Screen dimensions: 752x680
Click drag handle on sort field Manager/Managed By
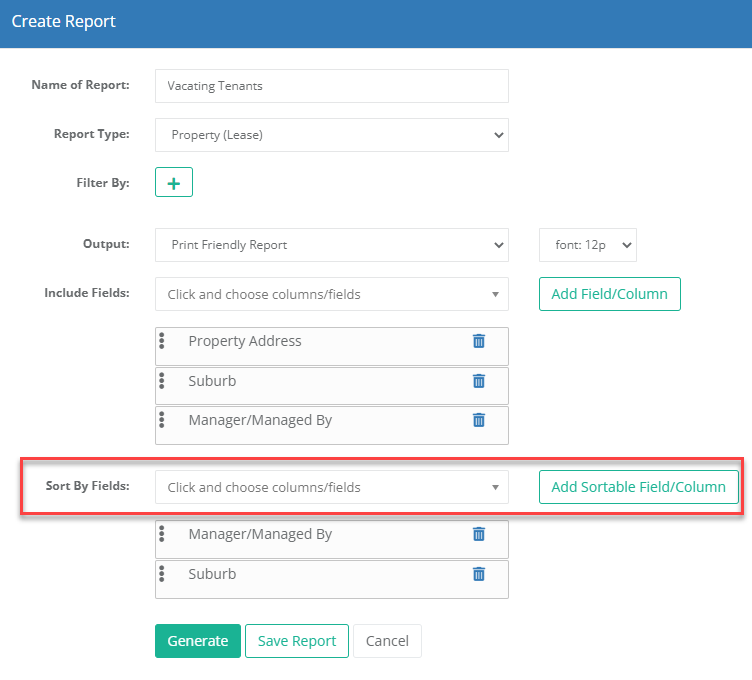pyautogui.click(x=162, y=534)
